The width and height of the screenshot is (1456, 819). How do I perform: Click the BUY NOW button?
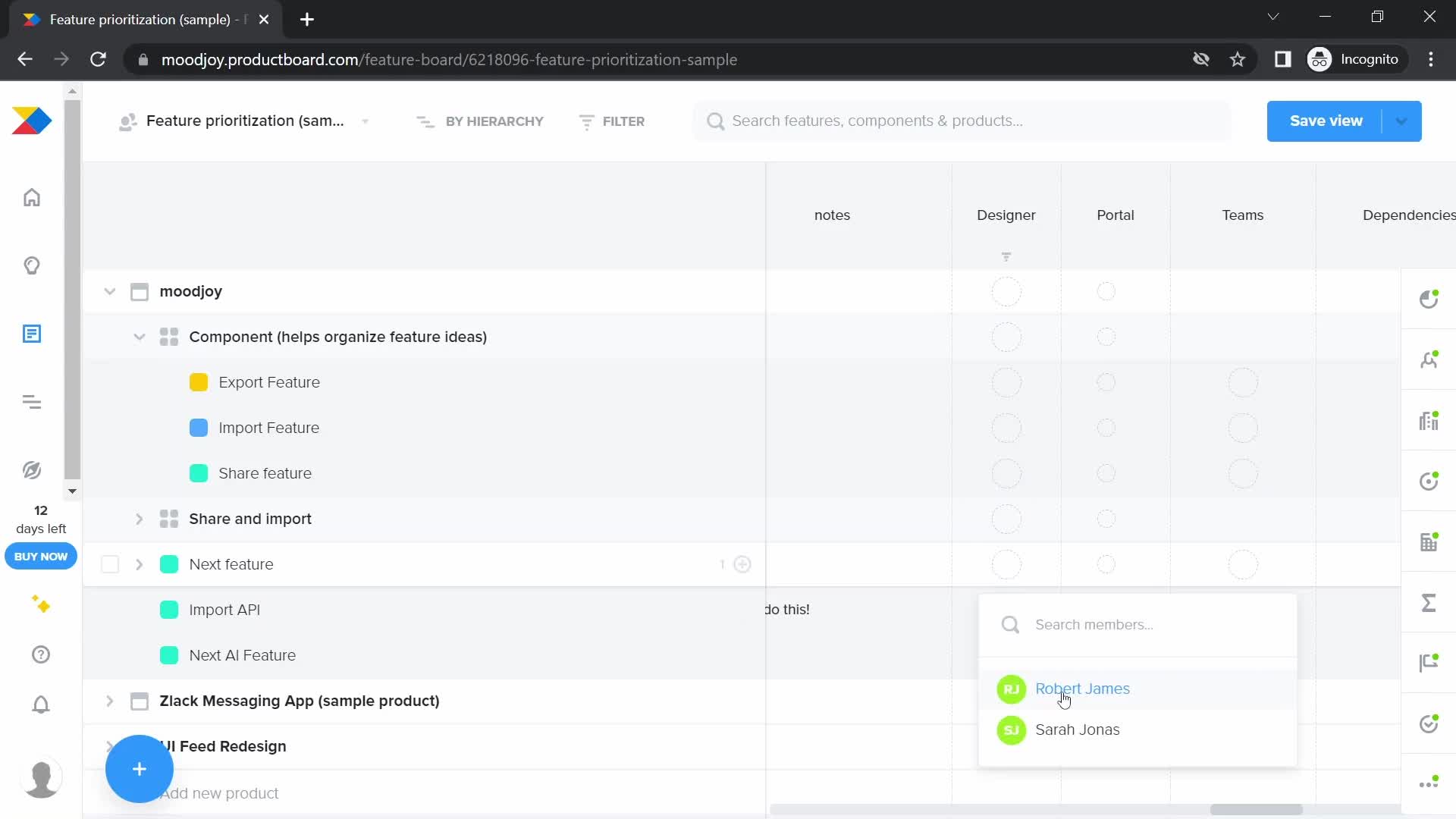click(41, 556)
